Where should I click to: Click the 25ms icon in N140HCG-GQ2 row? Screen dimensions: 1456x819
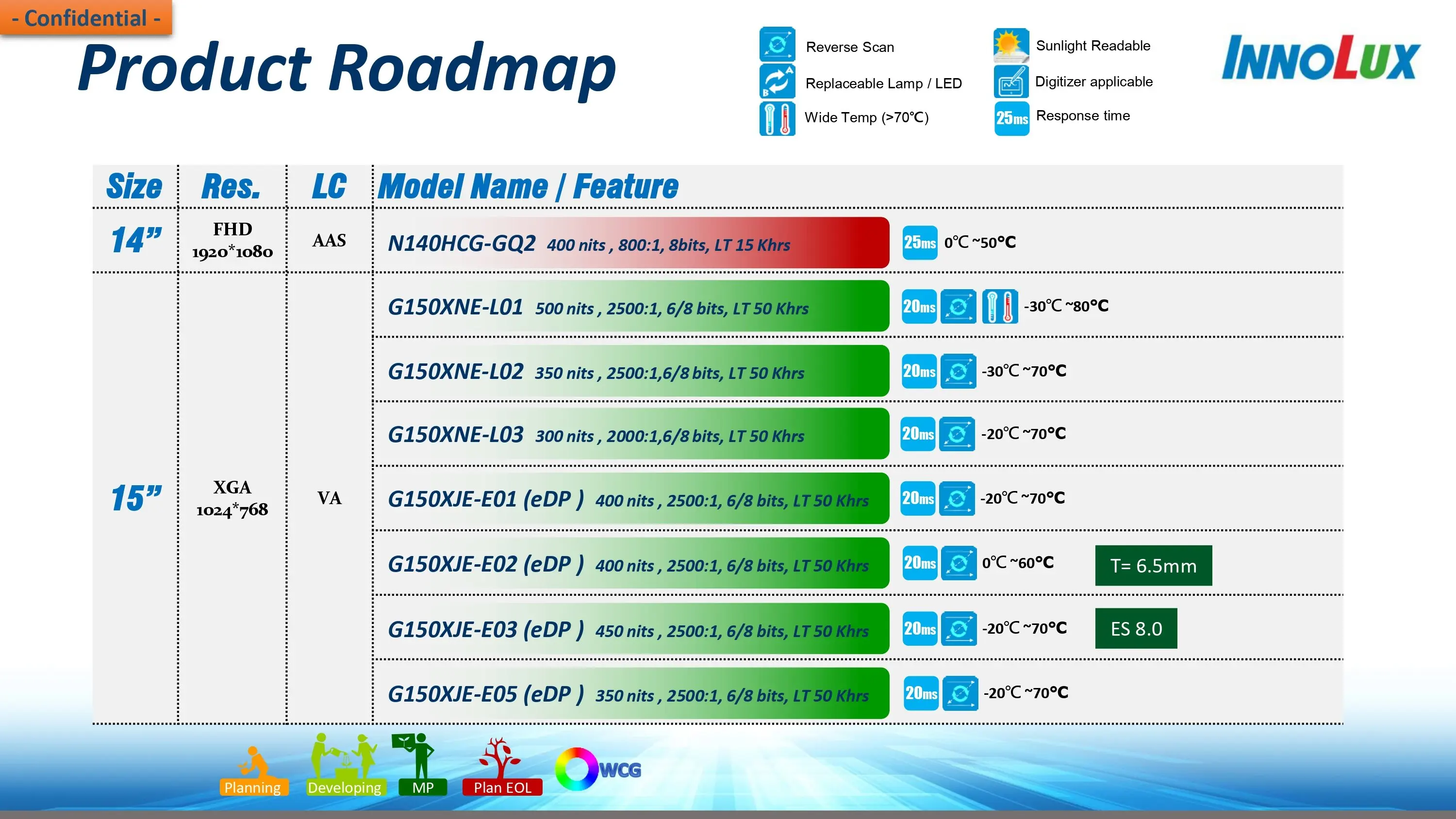tap(920, 243)
